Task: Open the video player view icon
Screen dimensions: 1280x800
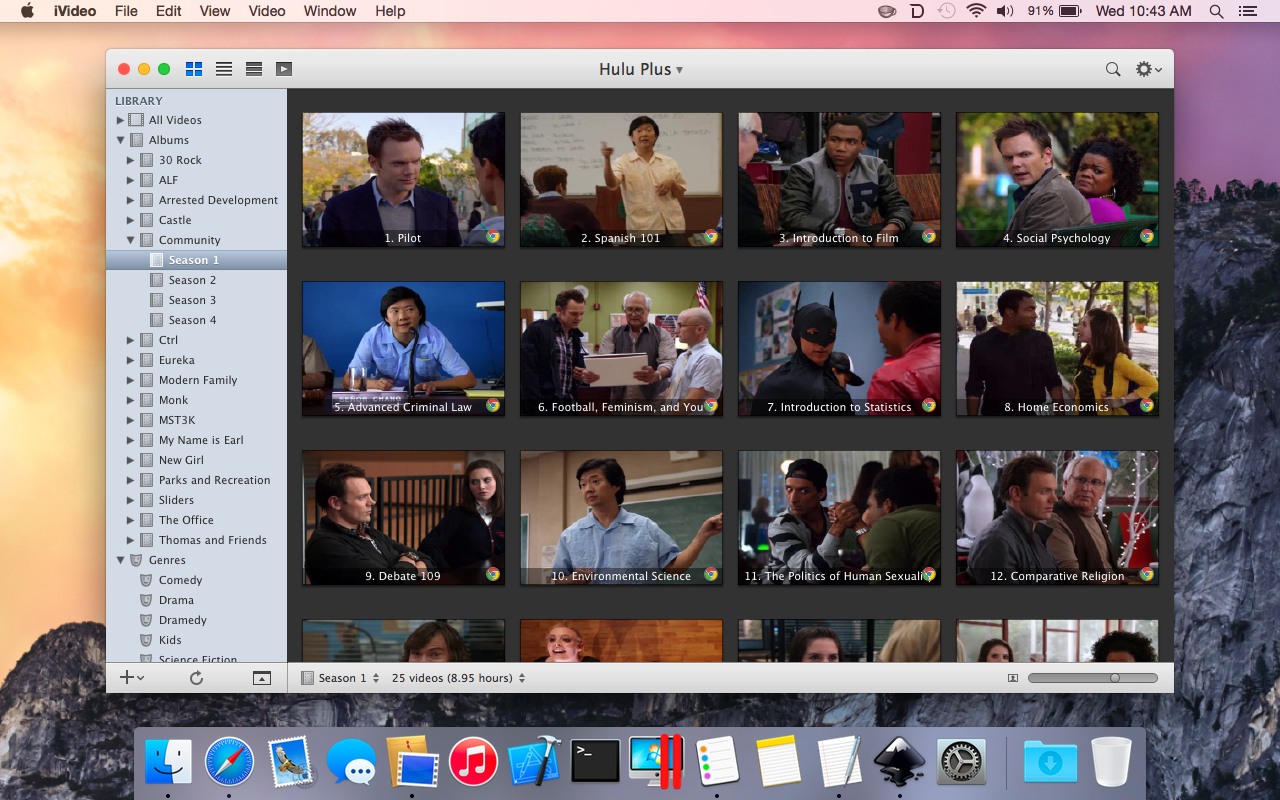Action: [283, 68]
